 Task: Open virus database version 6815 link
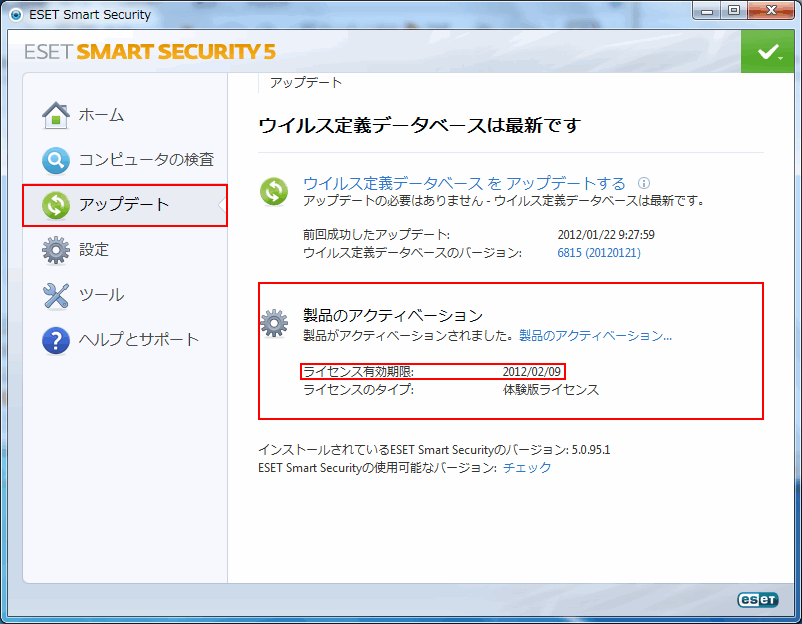pos(598,253)
